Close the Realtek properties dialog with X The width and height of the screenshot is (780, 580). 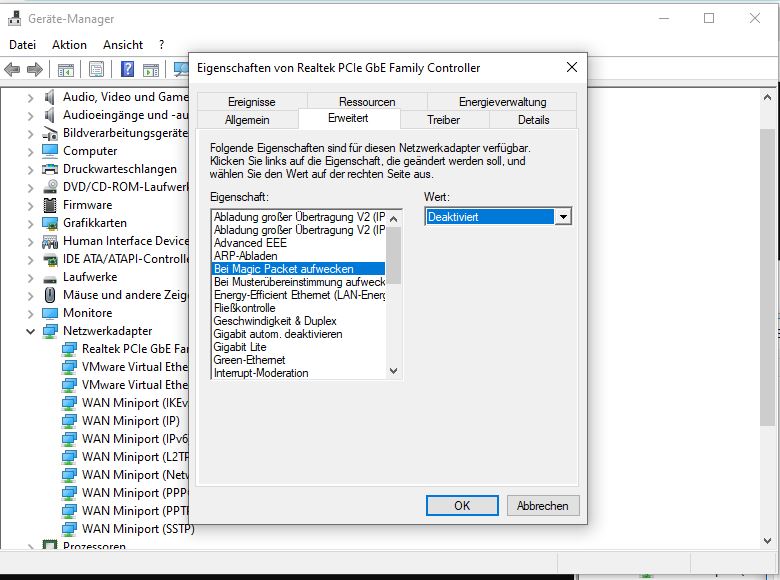[x=572, y=67]
